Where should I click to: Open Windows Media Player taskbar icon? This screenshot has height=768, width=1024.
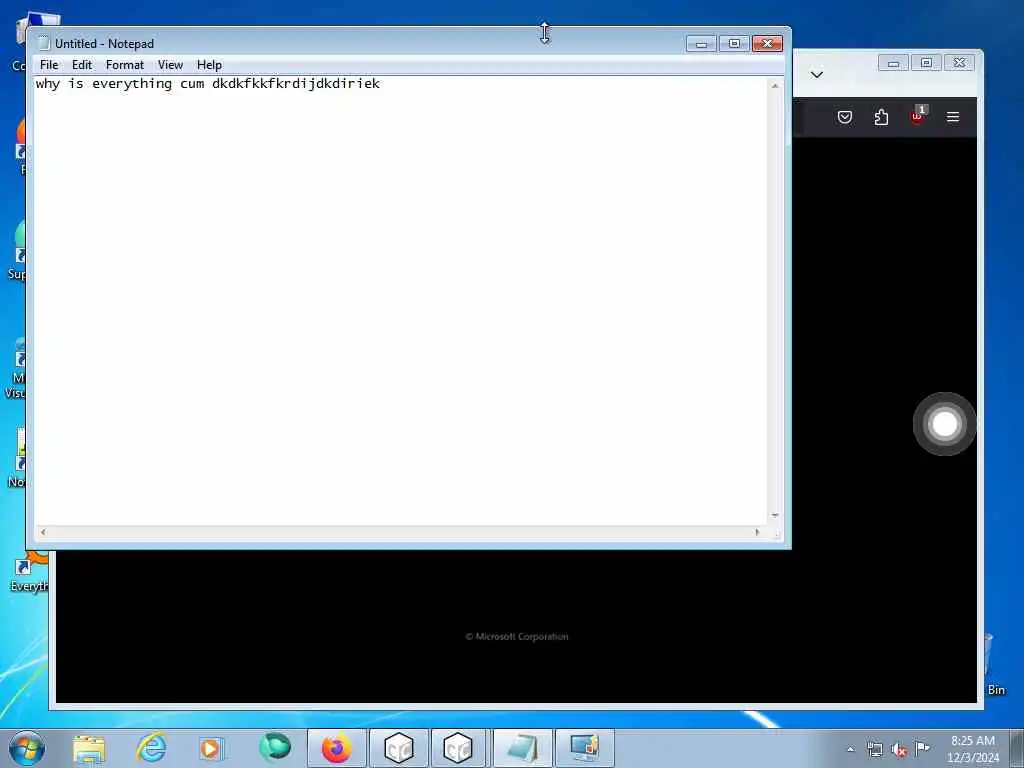(x=211, y=748)
